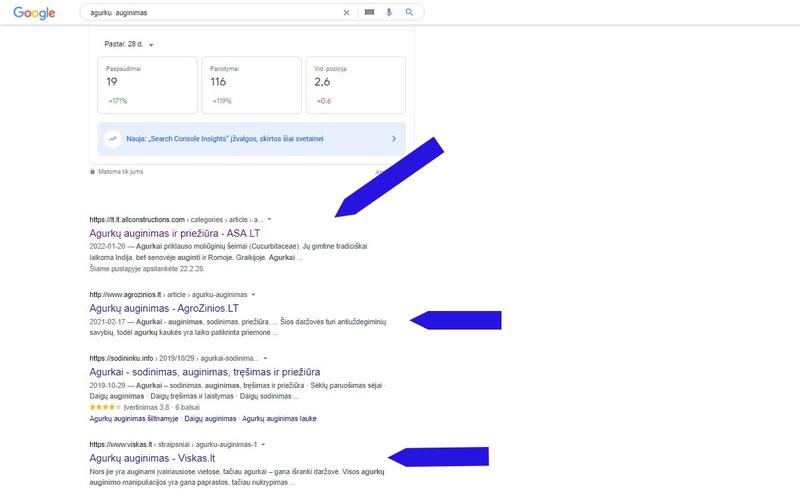Click the '+119%' change value
The height and width of the screenshot is (502, 800).
click(x=222, y=101)
